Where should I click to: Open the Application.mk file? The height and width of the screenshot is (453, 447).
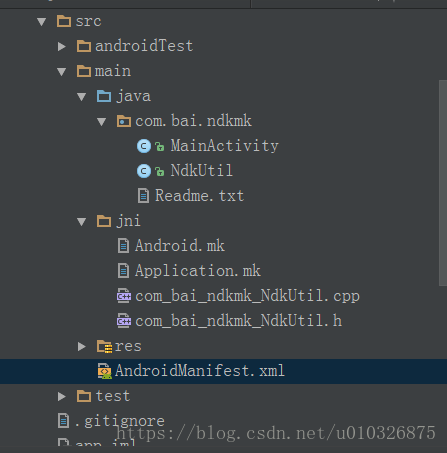pyautogui.click(x=198, y=271)
